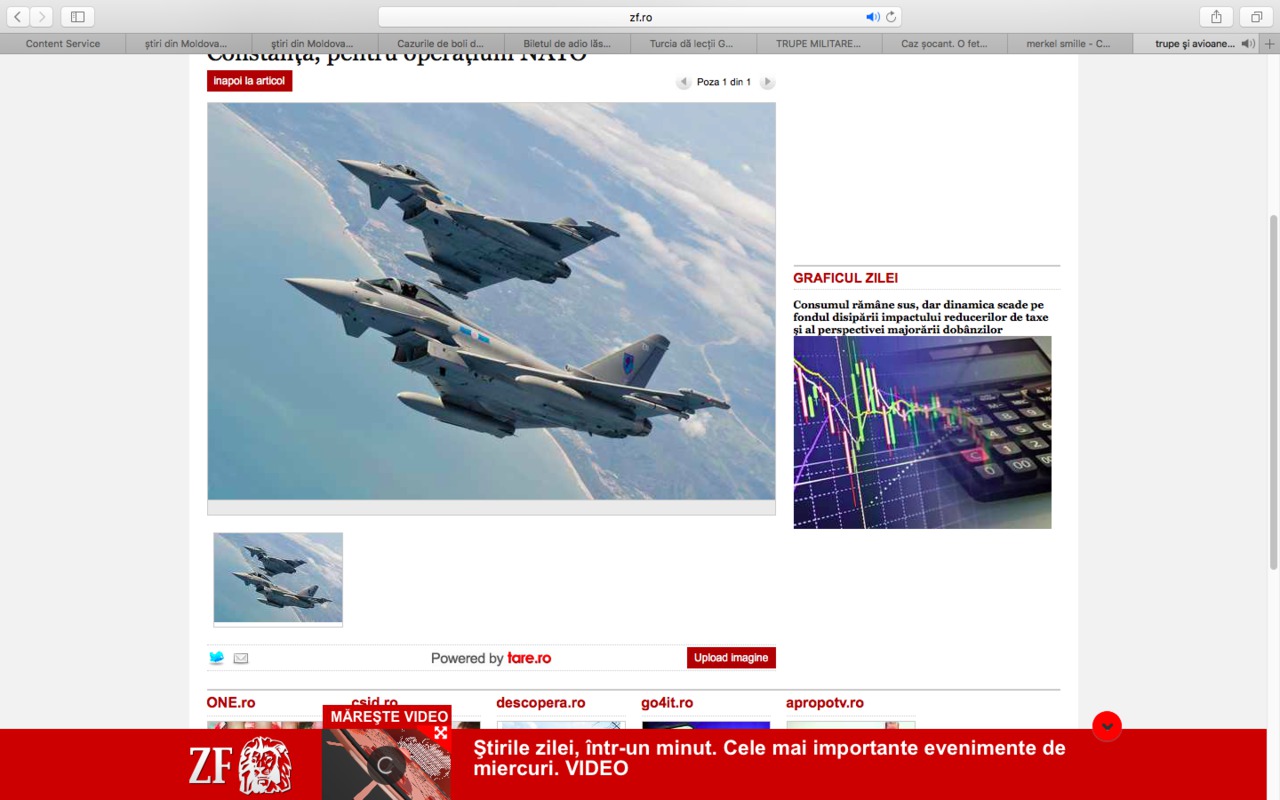Screen dimensions: 1280x800
Task: Select the 'TRUPE MILITARE...' tab
Action: 818,44
